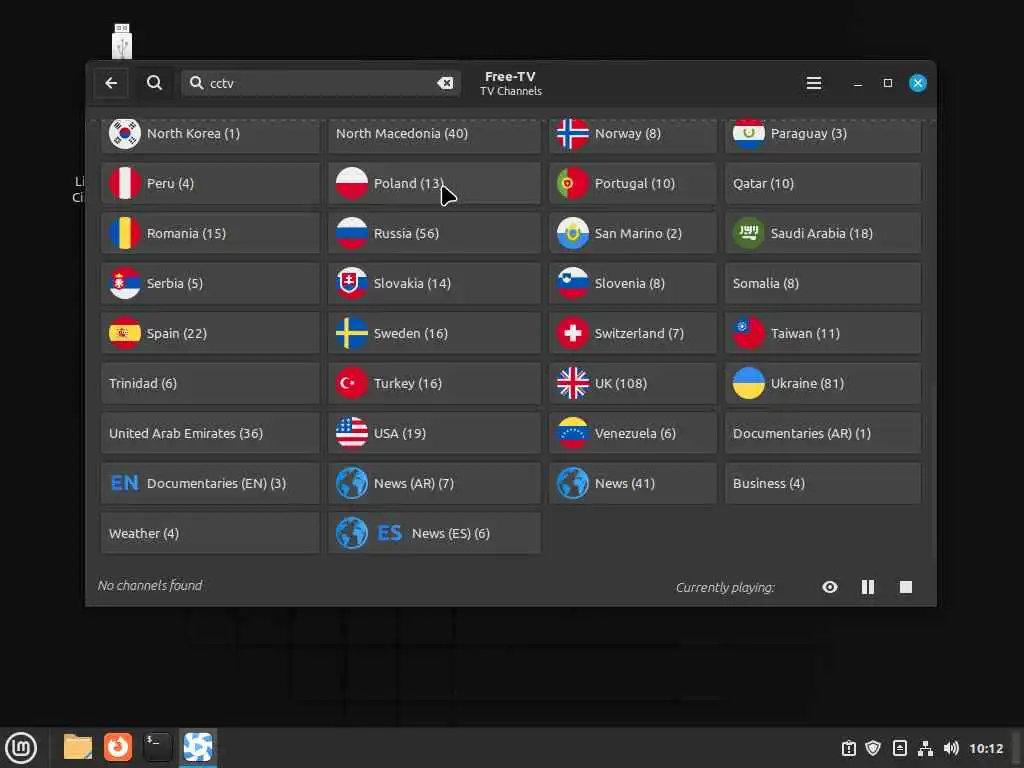Switch to Free-TV taskbar entry
This screenshot has height=768, width=1024.
pyautogui.click(x=198, y=747)
